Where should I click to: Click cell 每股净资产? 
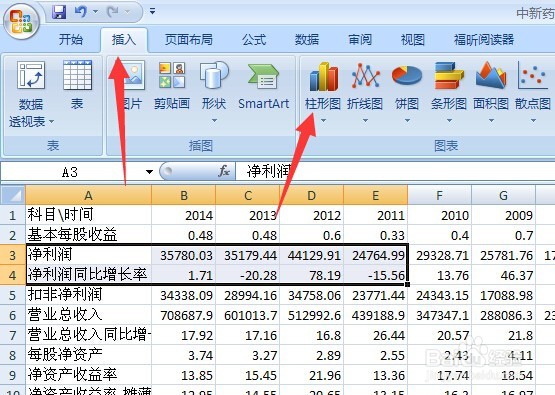(88, 355)
